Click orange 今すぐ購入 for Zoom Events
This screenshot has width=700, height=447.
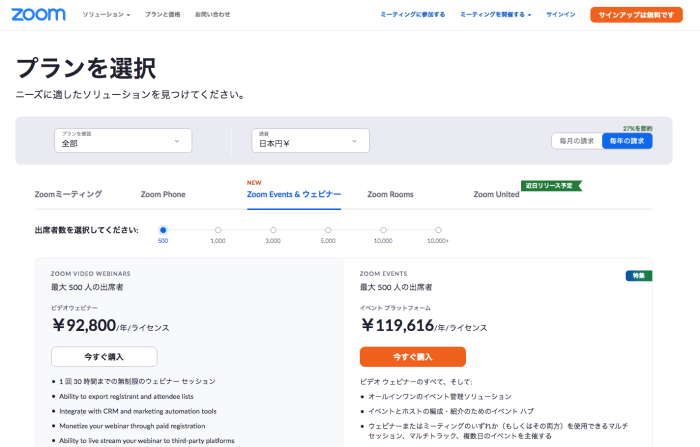(x=412, y=357)
